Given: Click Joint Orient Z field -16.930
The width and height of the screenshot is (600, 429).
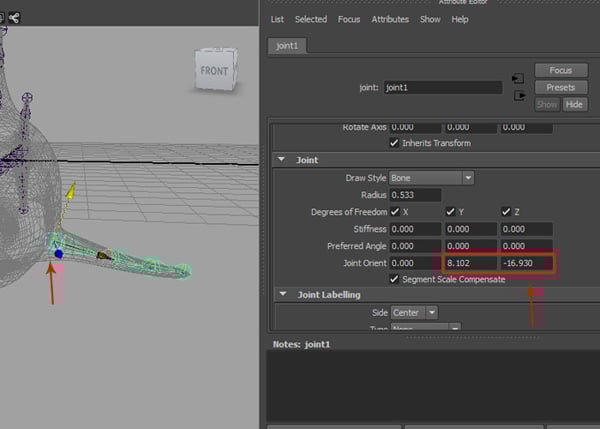Looking at the screenshot, I should [527, 263].
